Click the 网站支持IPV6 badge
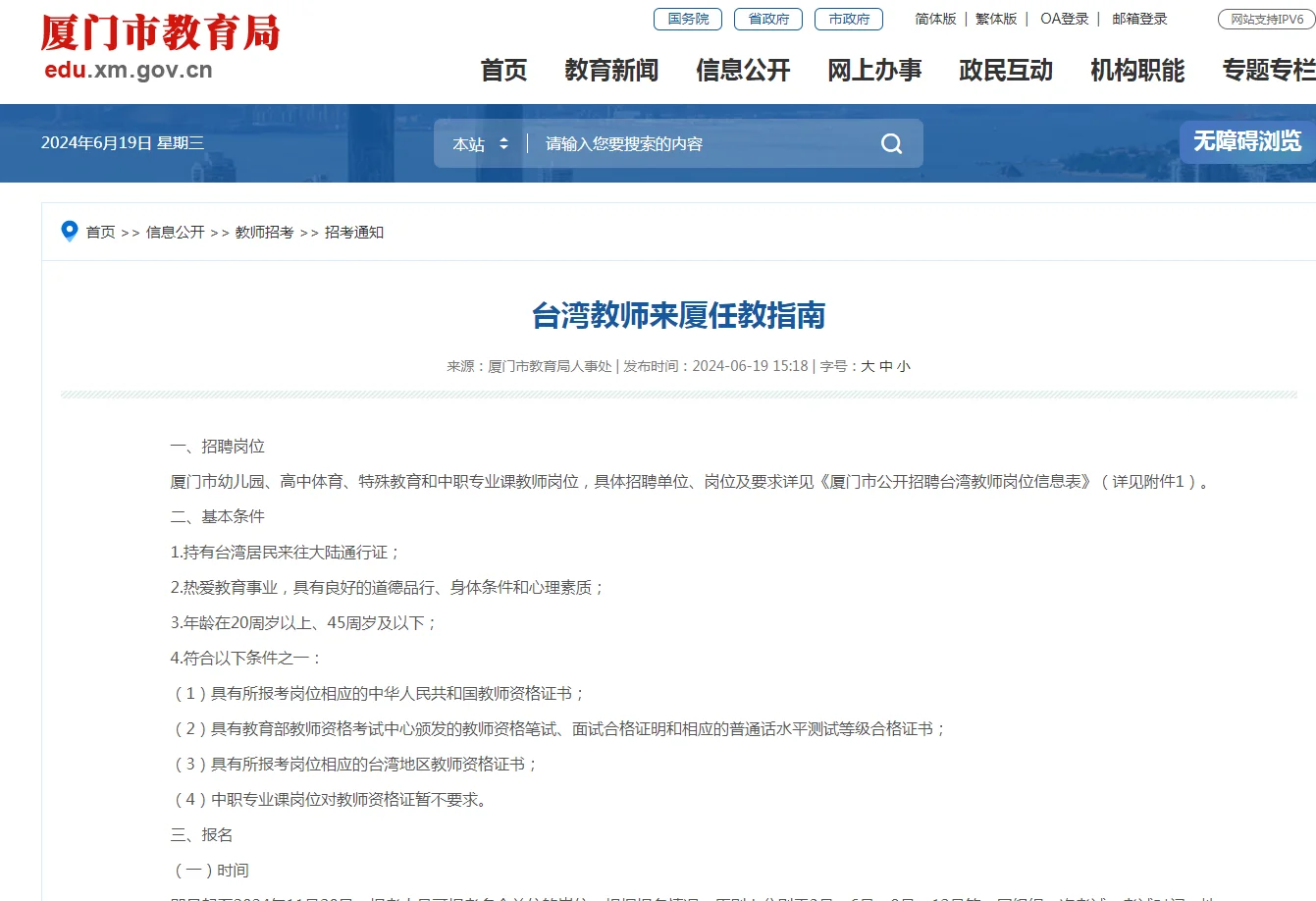Image resolution: width=1316 pixels, height=901 pixels. point(1265,19)
